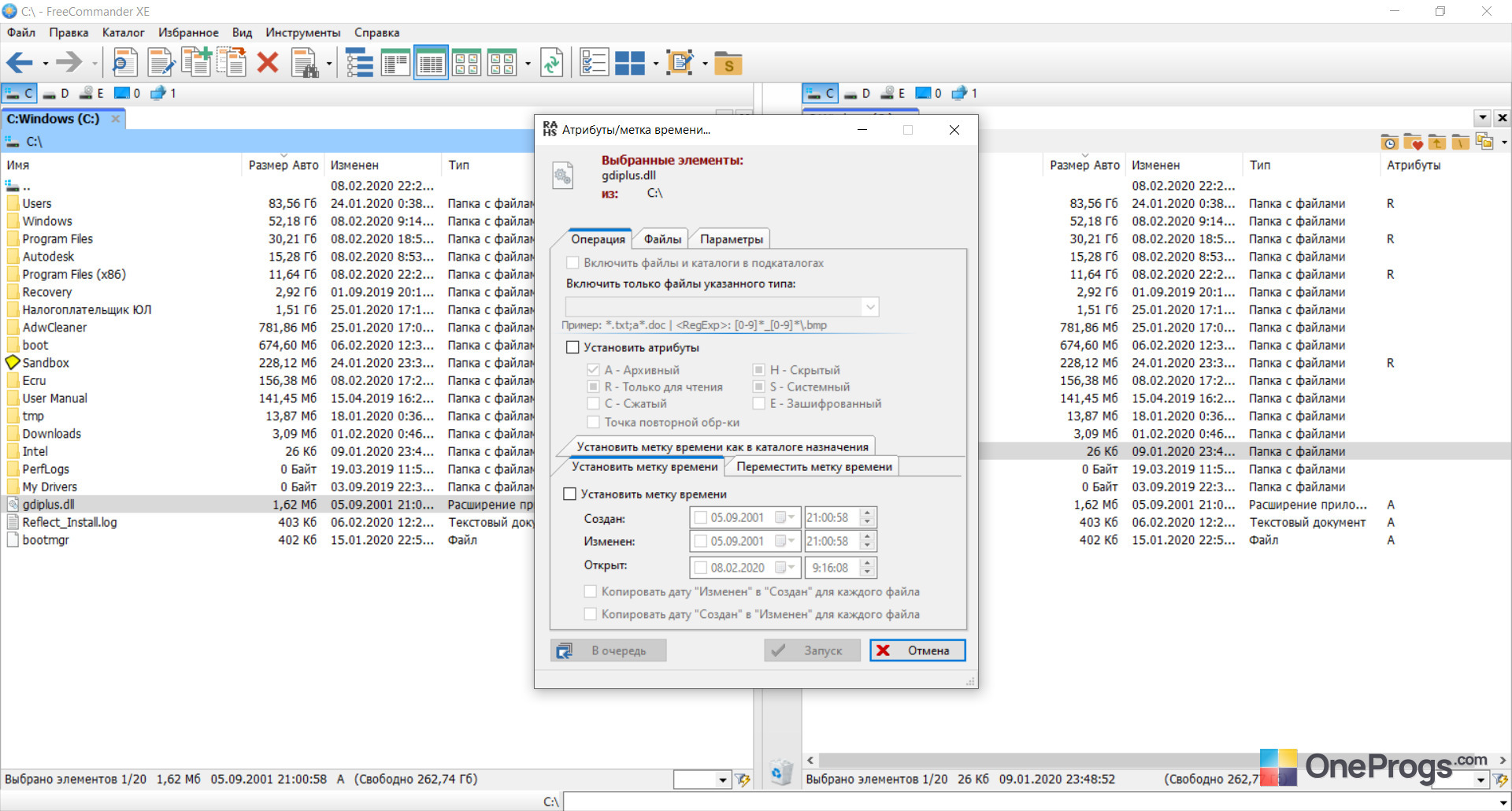This screenshot has width=1512, height=811.
Task: Click the blue split panels layout icon
Action: (630, 63)
